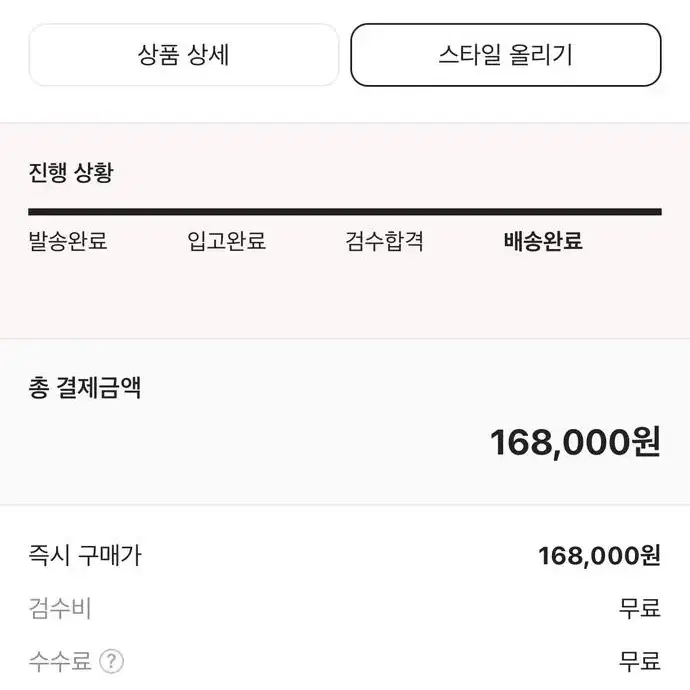Click the right end of progress bar
This screenshot has width=690, height=690.
click(x=657, y=212)
